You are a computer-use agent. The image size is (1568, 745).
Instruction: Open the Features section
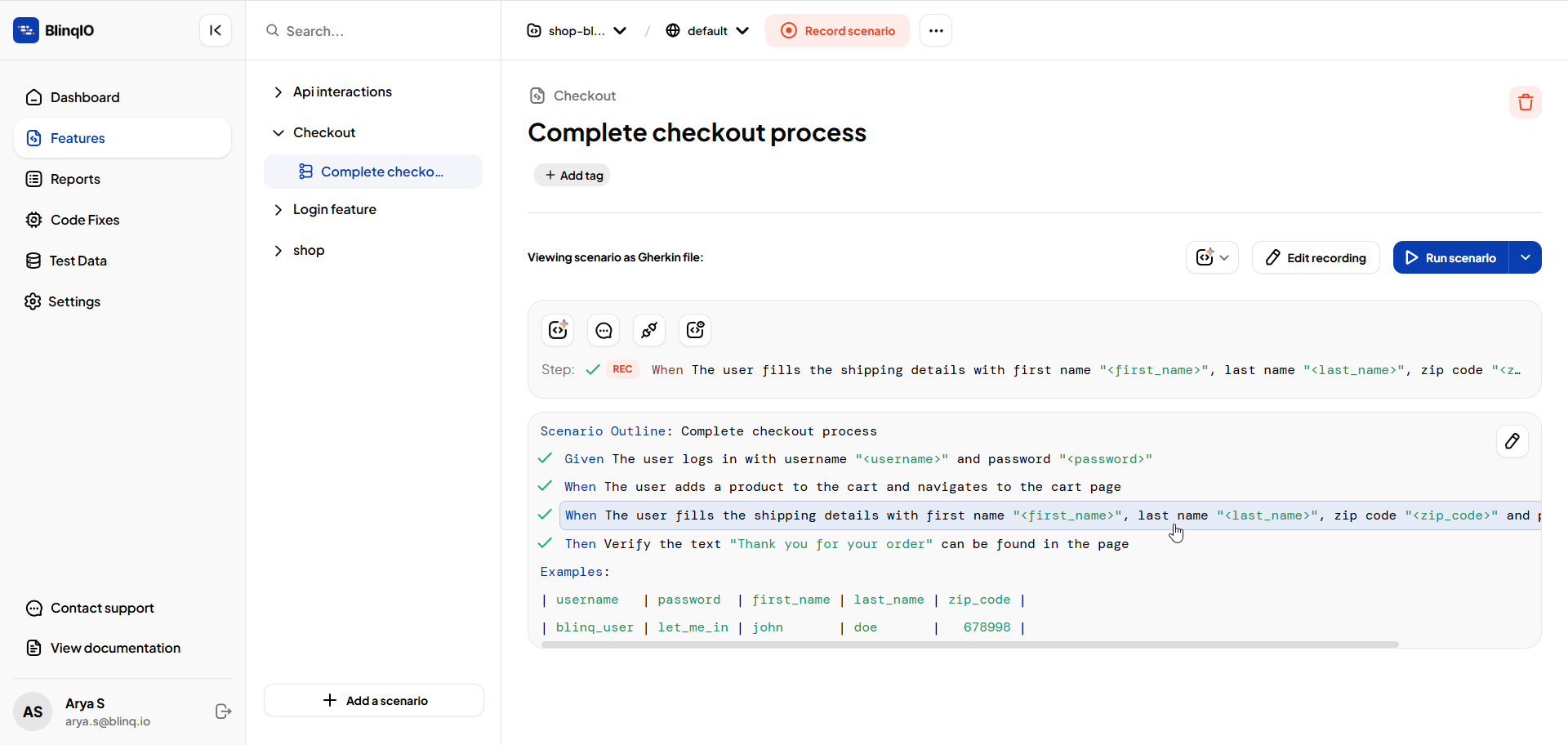pyautogui.click(x=122, y=138)
